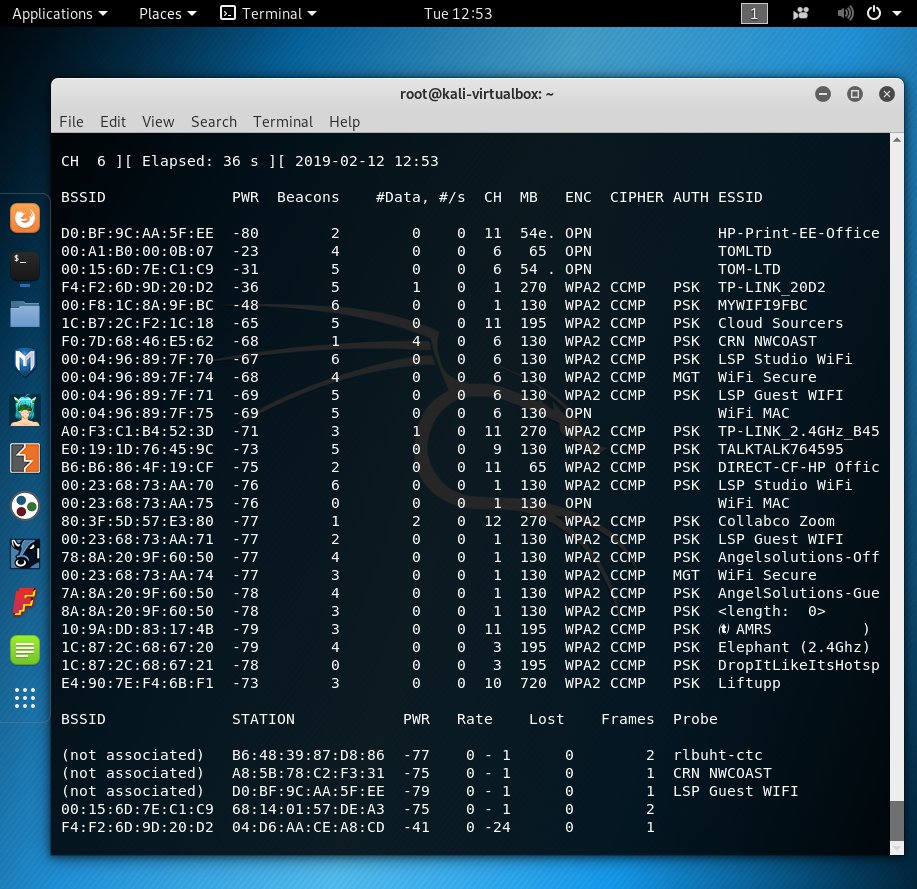Open the View menu
Viewport: 917px width, 889px height.
pos(158,122)
